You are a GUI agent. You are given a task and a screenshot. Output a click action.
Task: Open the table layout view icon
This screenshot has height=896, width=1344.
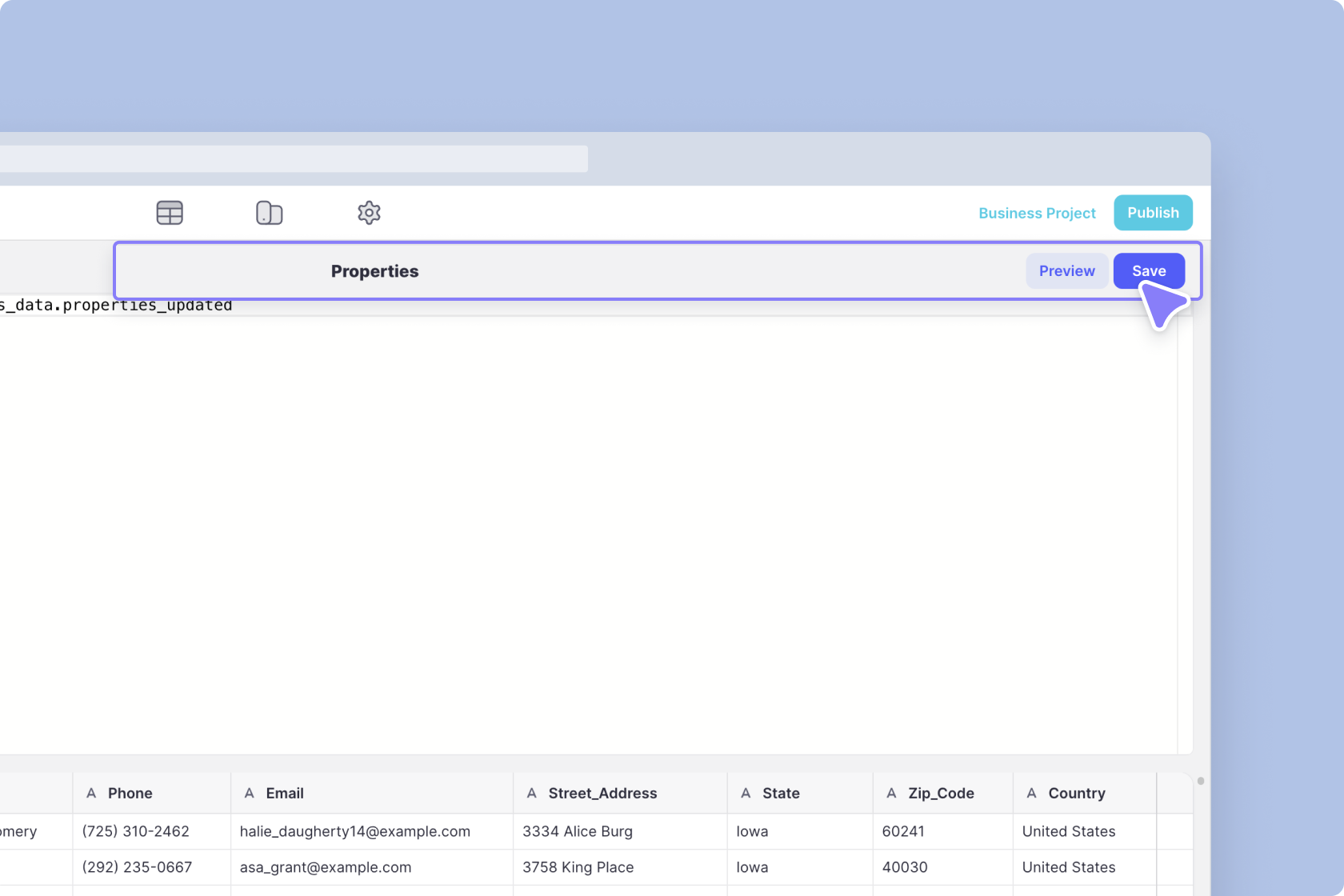click(170, 213)
